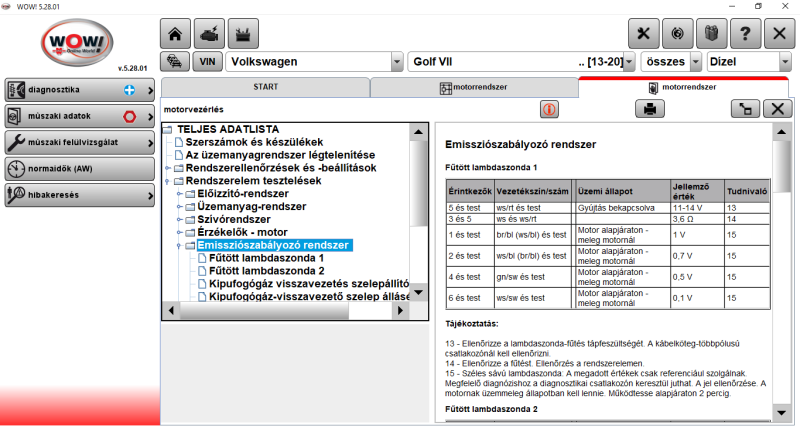Click the 'Gyújtás bekapcsolva' cell
Screen dimensions: 800x426
click(x=622, y=208)
